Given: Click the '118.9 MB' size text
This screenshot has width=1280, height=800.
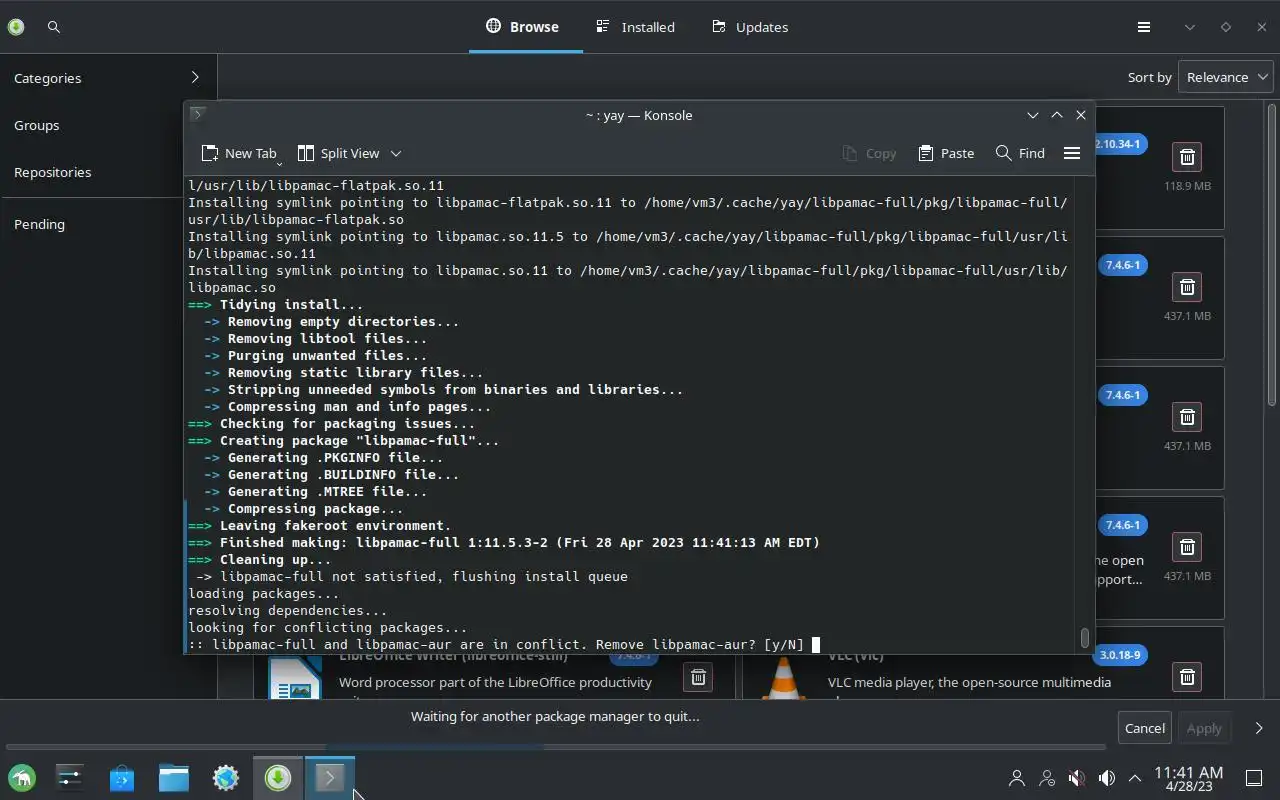Looking at the screenshot, I should (x=1187, y=186).
